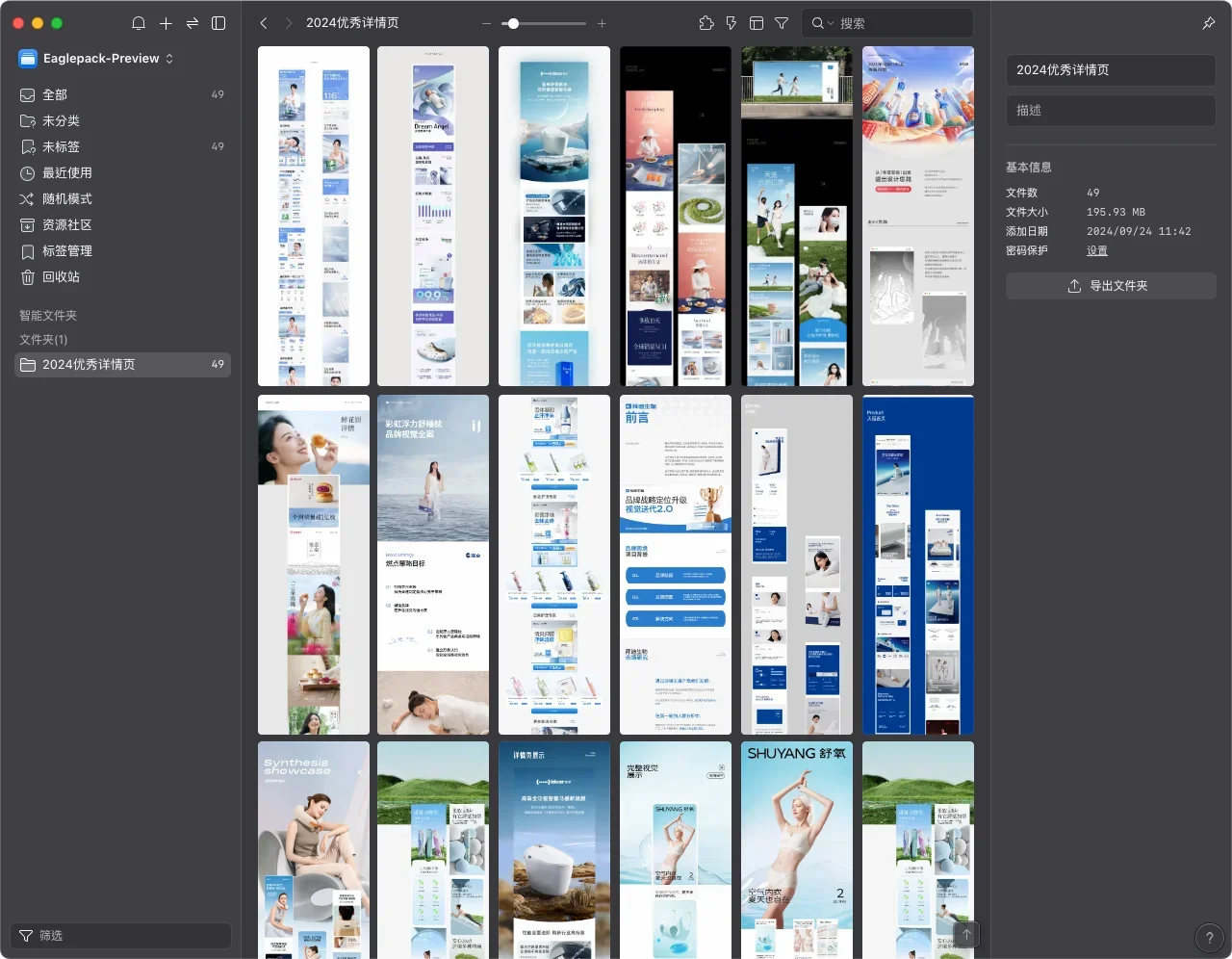1232x959 pixels.
Task: Open 标签管理 in the sidebar
Action: 122,250
